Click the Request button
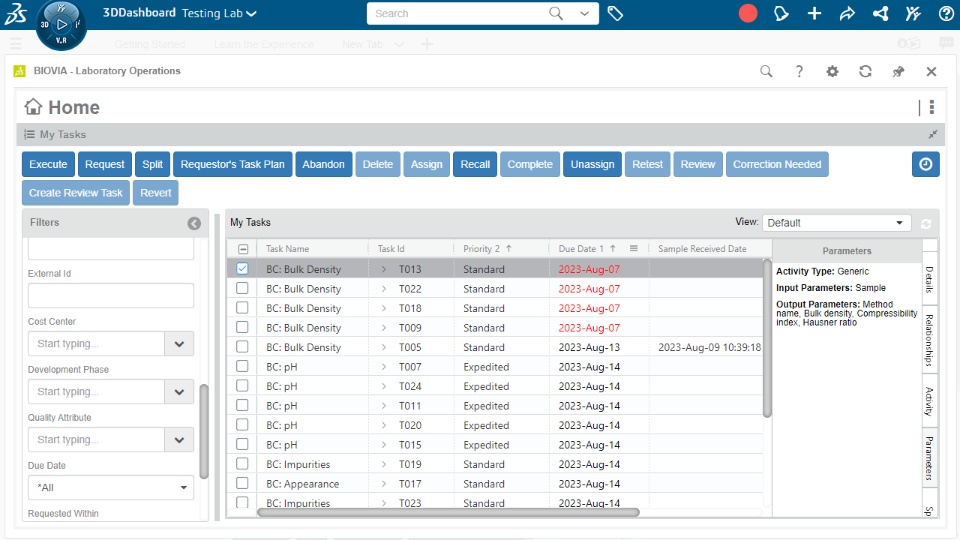 pos(105,164)
